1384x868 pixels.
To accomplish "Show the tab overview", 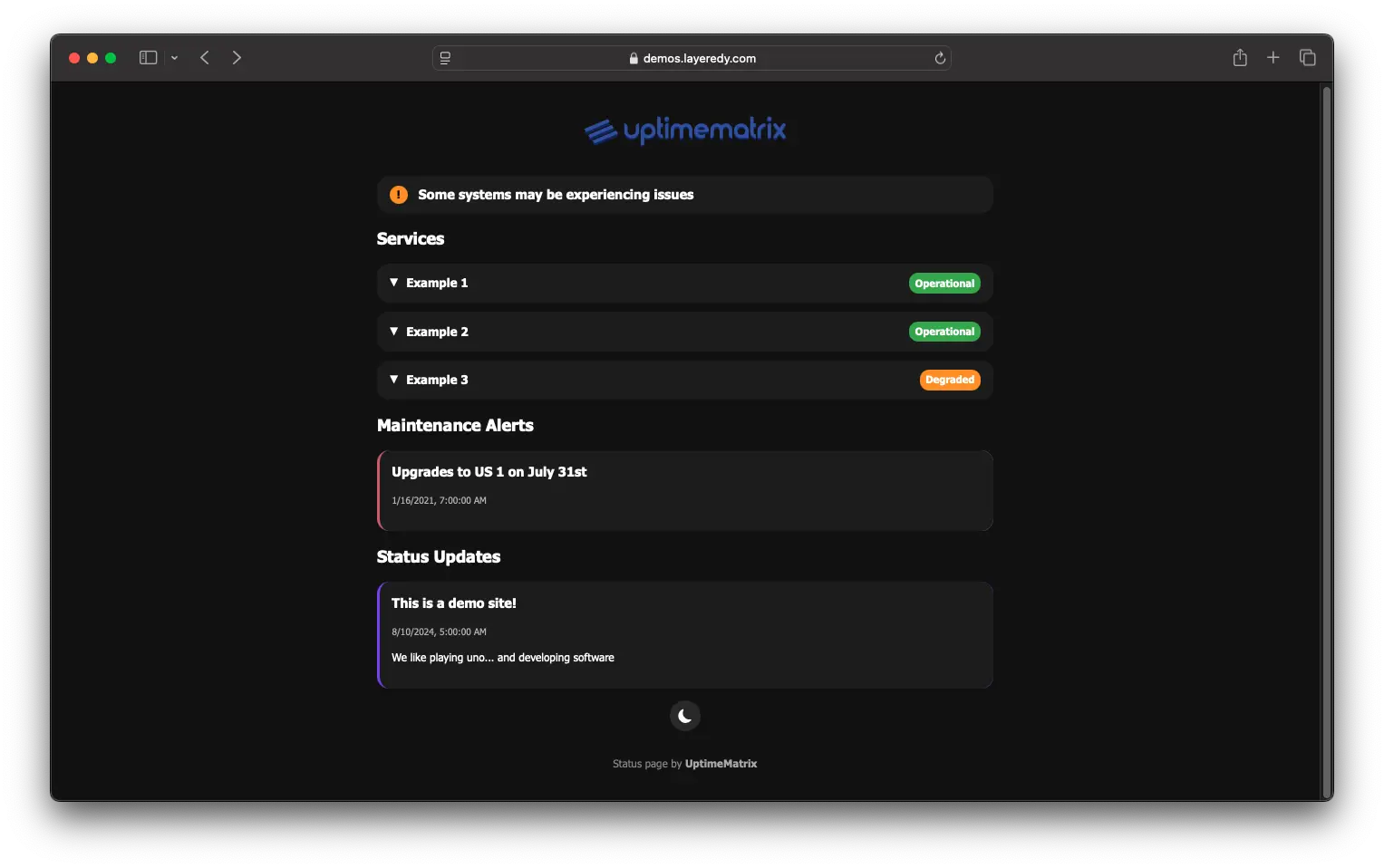I will (1307, 58).
